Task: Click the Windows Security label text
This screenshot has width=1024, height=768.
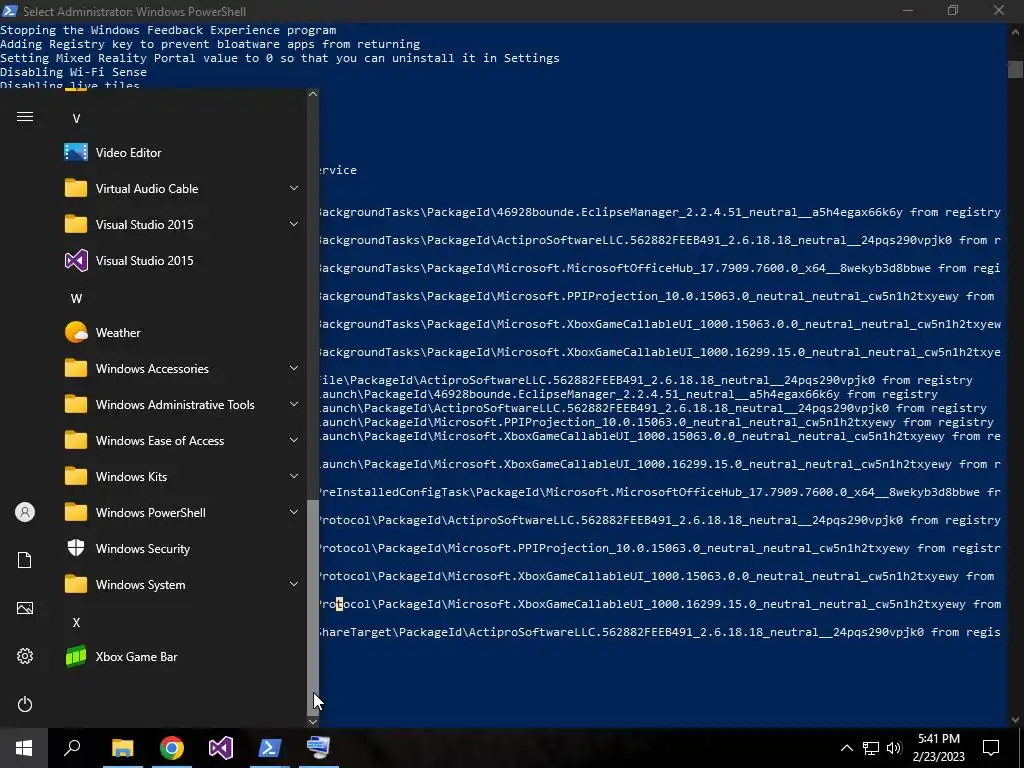Action: point(142,549)
